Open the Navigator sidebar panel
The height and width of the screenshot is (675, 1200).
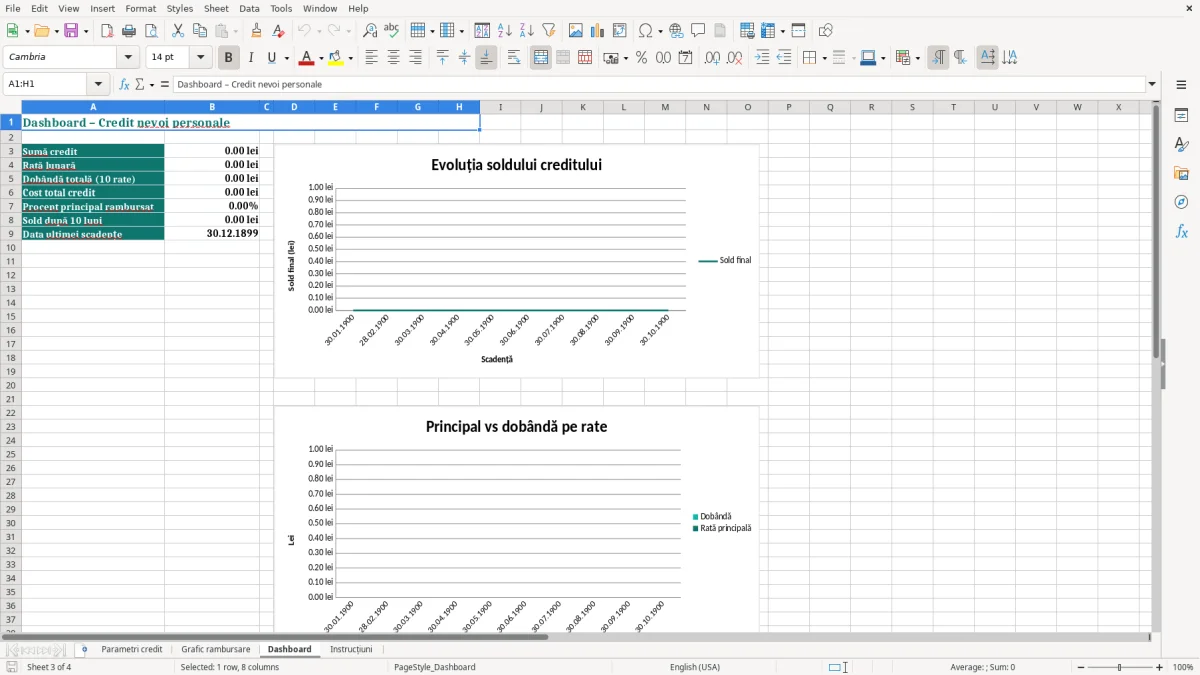coord(1181,202)
